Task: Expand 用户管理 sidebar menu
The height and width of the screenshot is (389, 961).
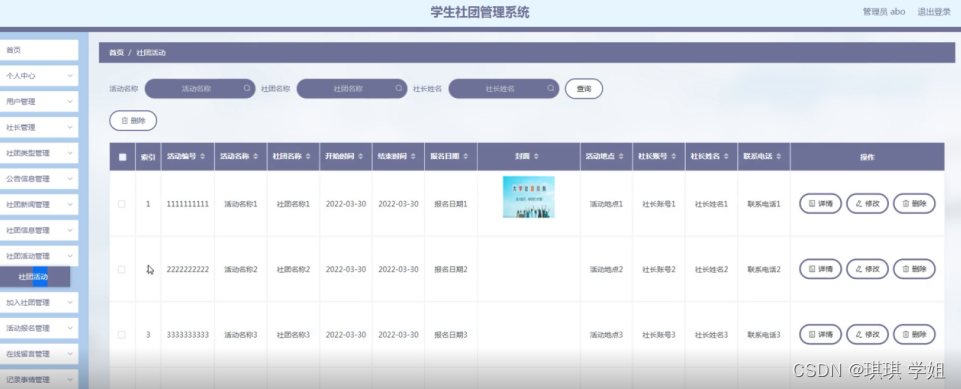Action: (x=39, y=102)
